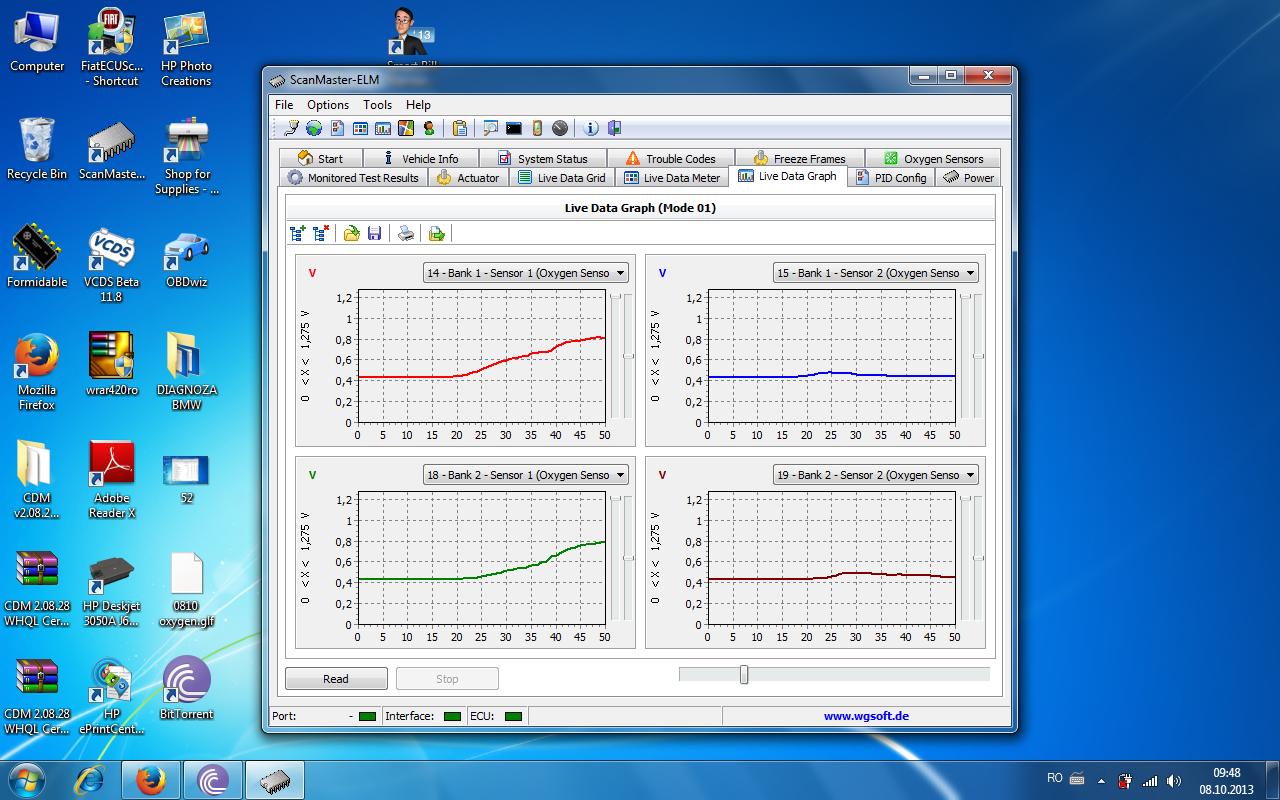Open the OBDwiz desktop shortcut

(x=186, y=258)
